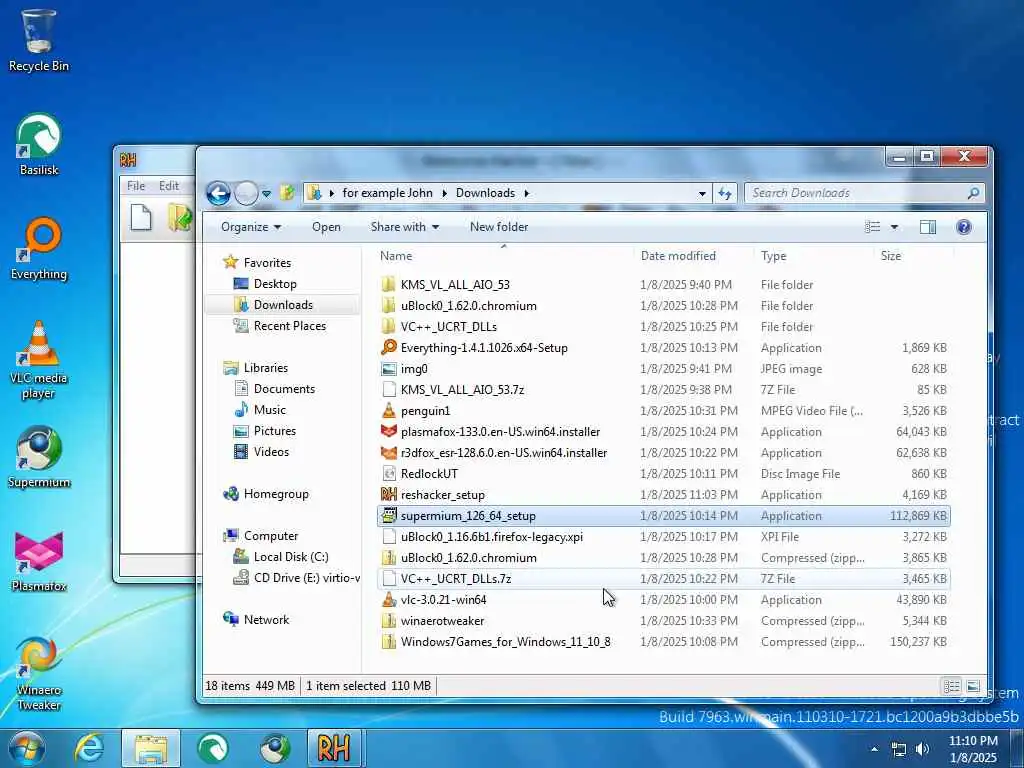Open the Organize menu

[251, 227]
